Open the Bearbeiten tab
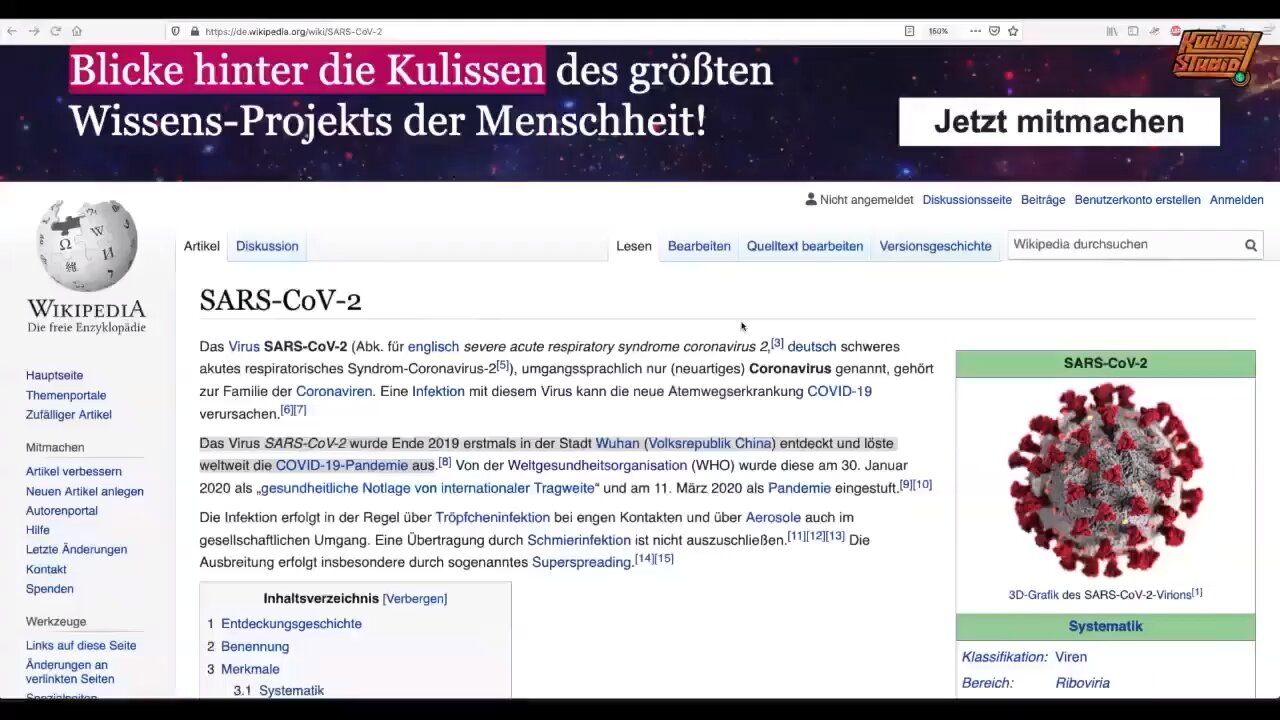Screen dimensions: 1280x720 pyautogui.click(x=699, y=246)
